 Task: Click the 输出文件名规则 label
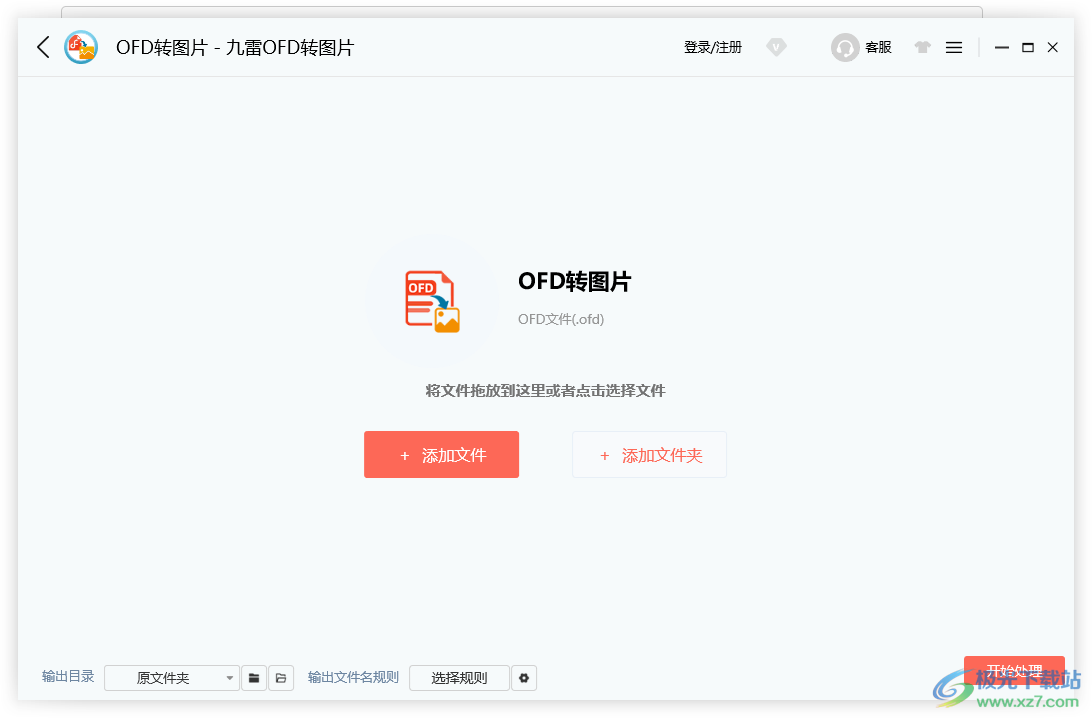(x=353, y=677)
